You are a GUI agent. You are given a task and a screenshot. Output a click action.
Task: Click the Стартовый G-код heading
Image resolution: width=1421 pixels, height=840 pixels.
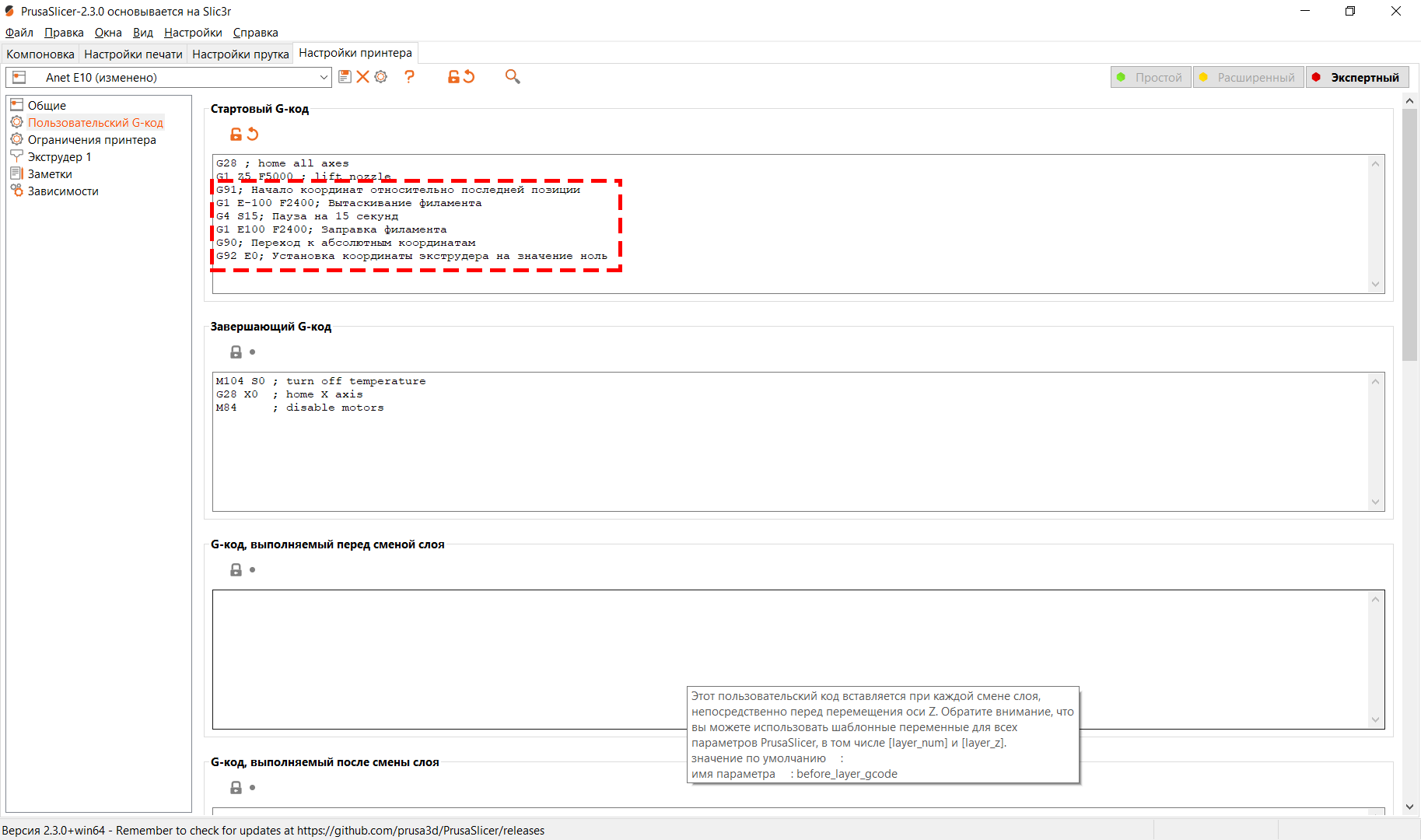(260, 109)
